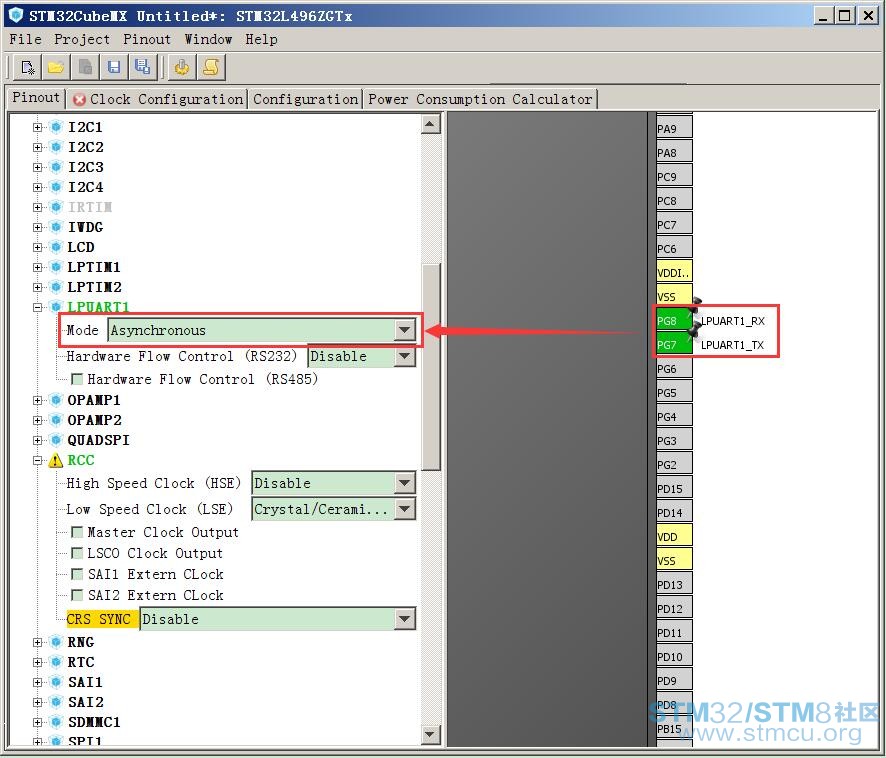
Task: Collapse the RCC tree node
Action: coord(37,461)
